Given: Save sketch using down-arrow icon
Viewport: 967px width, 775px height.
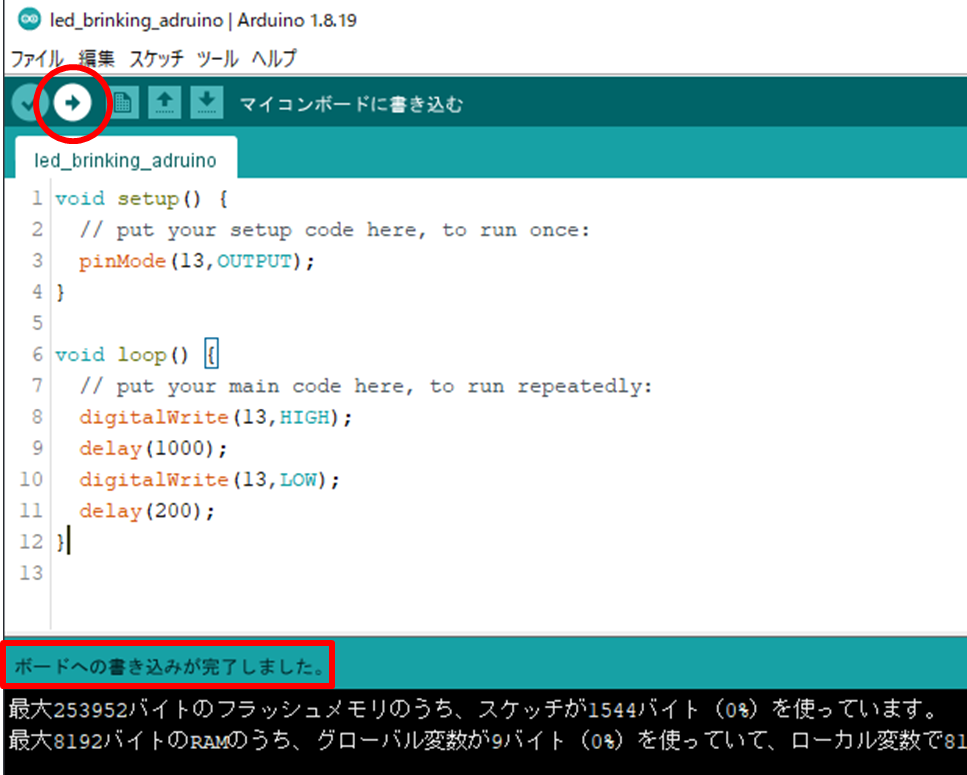Looking at the screenshot, I should tap(207, 103).
